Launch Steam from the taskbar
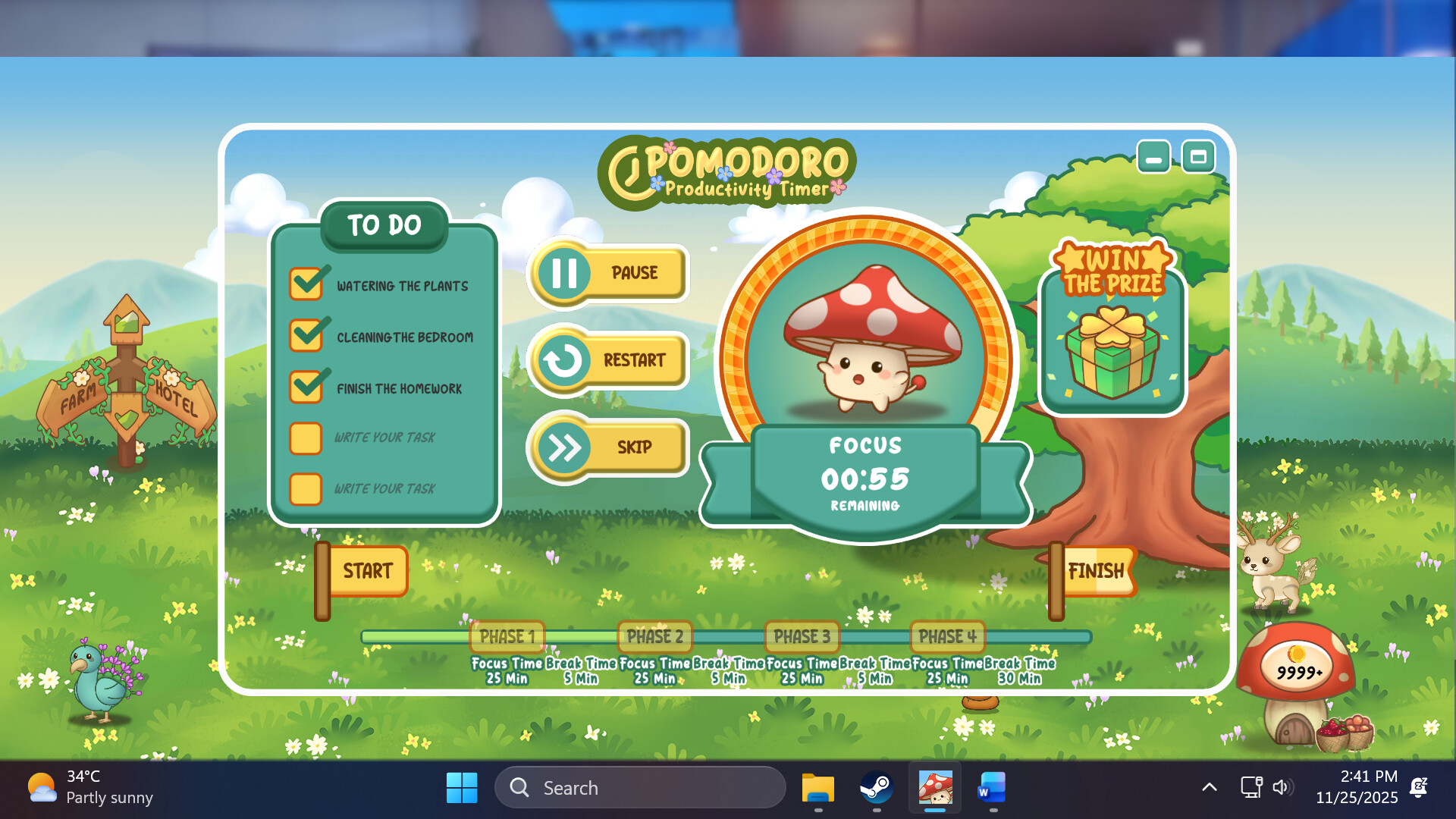This screenshot has height=819, width=1456. 879,788
